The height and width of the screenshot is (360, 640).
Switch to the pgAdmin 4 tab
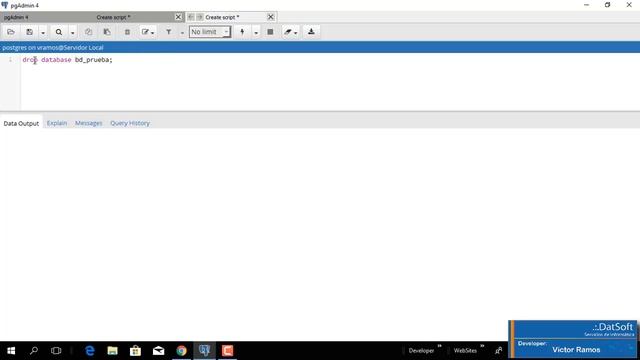[16, 17]
